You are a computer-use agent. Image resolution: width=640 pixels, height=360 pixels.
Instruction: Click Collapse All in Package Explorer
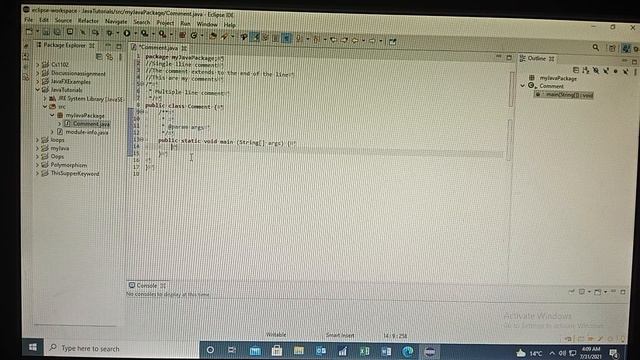click(99, 56)
